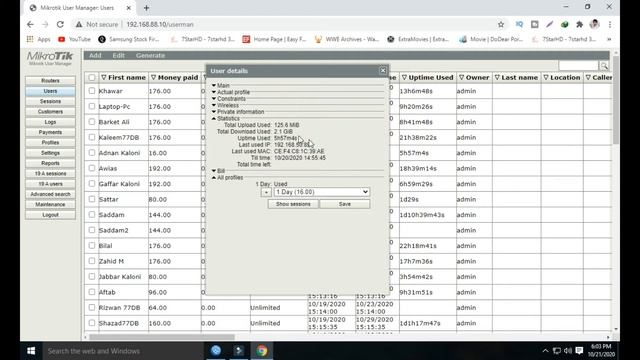Click the vertical scrollbar of the page

(616, 100)
